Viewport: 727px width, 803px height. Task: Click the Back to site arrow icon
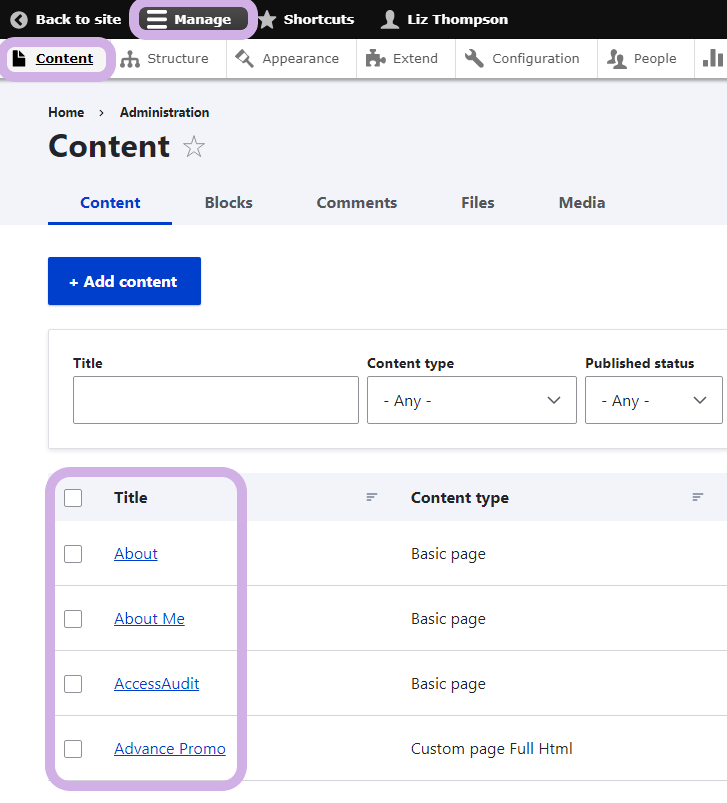[x=19, y=19]
